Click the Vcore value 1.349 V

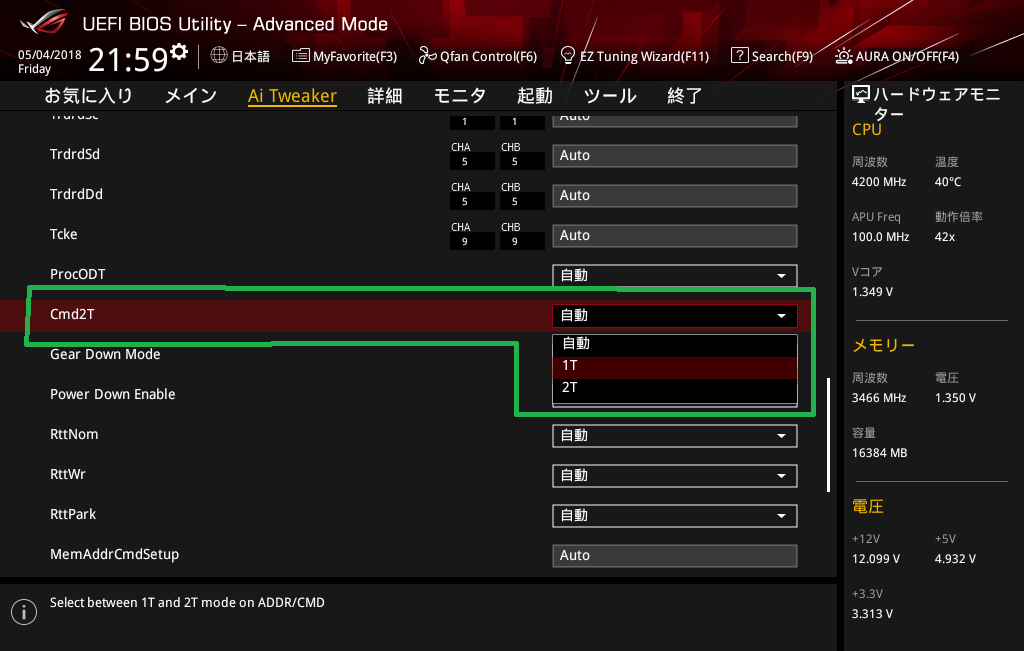click(872, 292)
